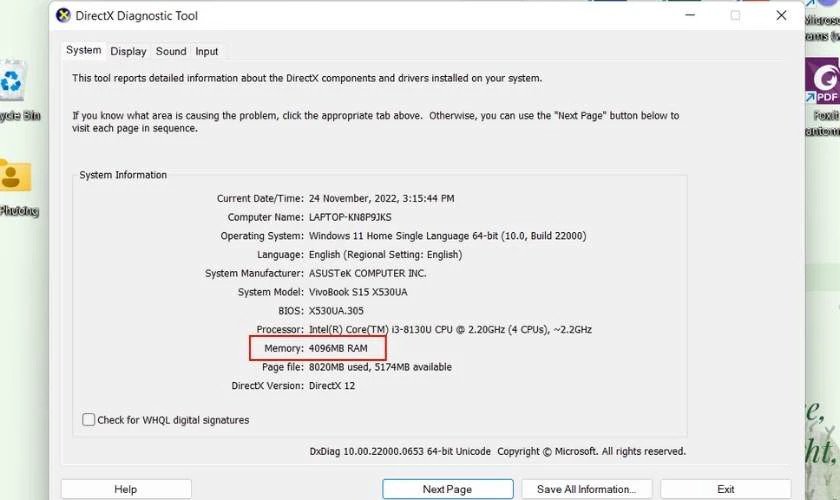
Task: Click the DxDiag 10.00.22000.0653 version text
Action: (400, 451)
